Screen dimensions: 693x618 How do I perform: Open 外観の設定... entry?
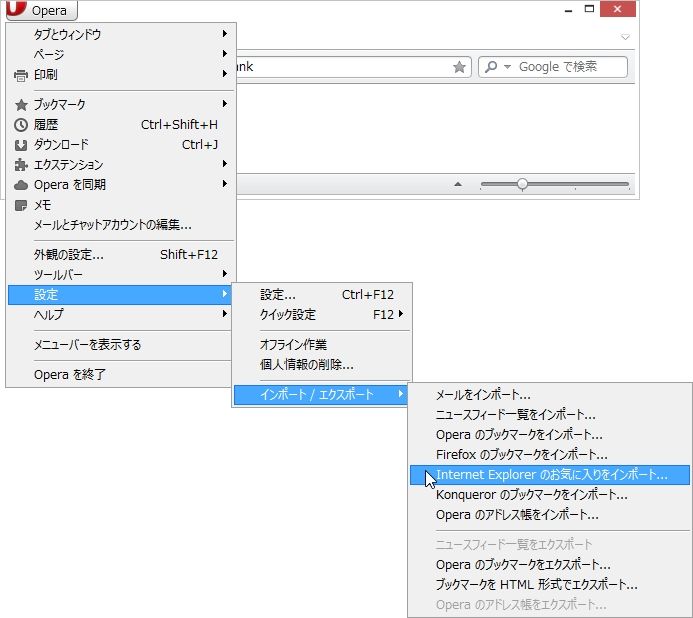coord(122,255)
